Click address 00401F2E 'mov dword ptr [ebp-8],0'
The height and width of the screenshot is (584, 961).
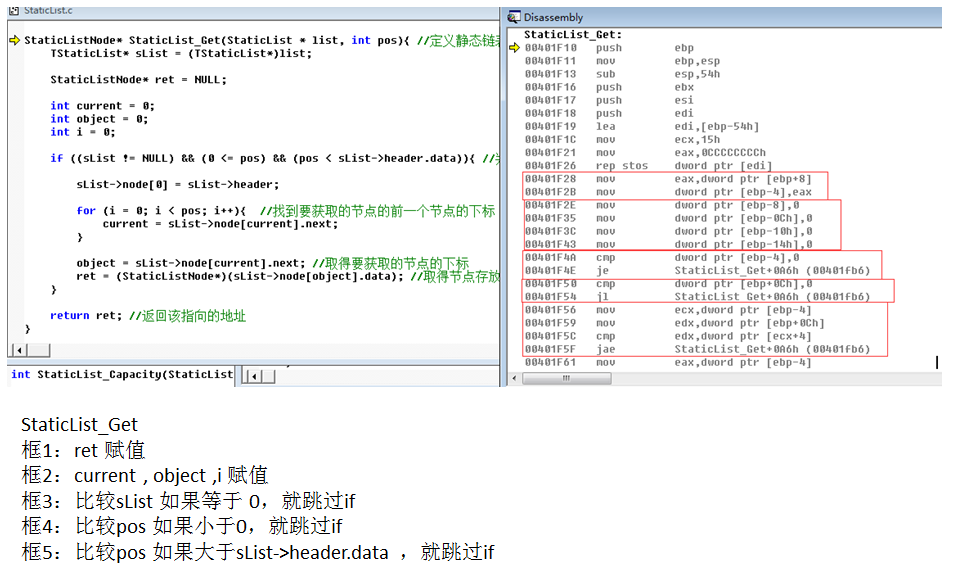tap(662, 205)
